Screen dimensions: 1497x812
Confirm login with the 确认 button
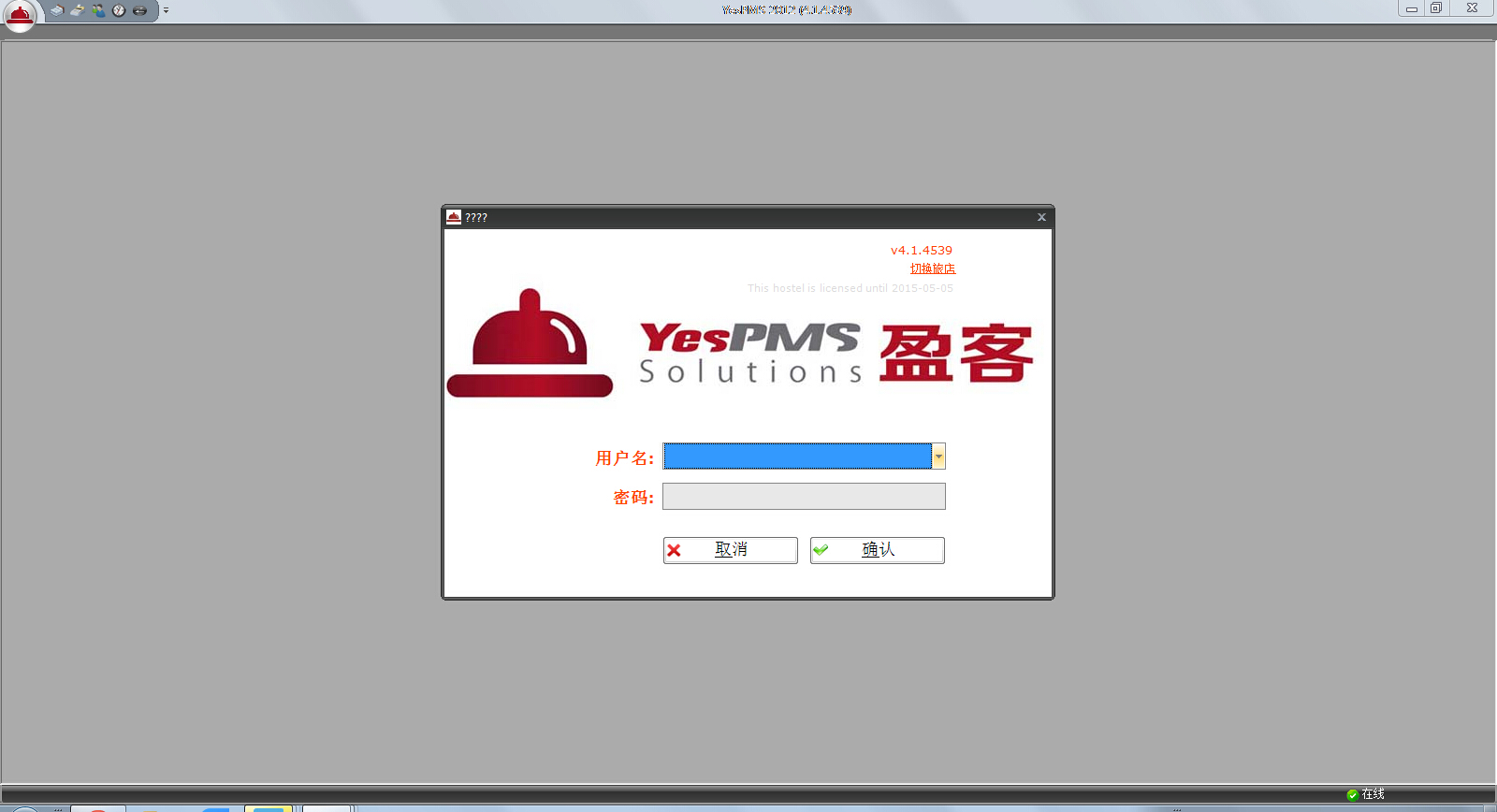(877, 550)
